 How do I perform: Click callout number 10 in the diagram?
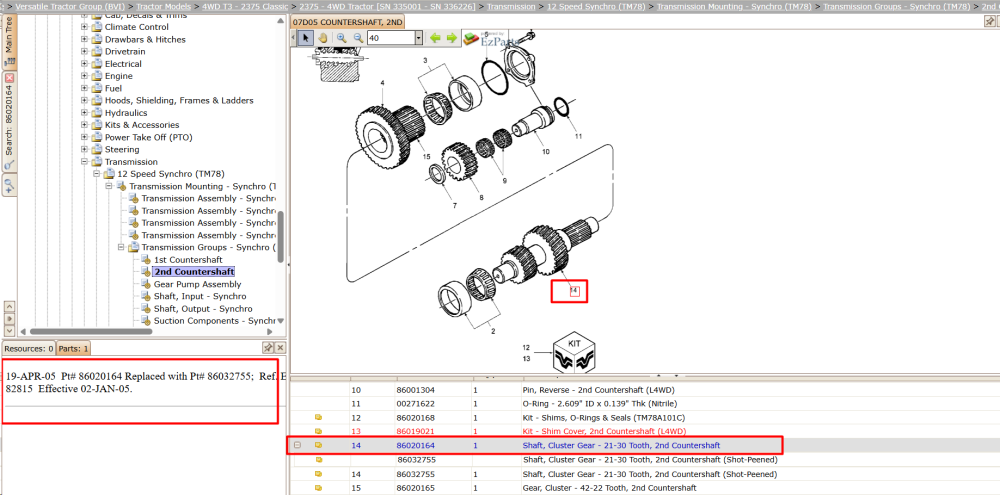click(x=545, y=152)
